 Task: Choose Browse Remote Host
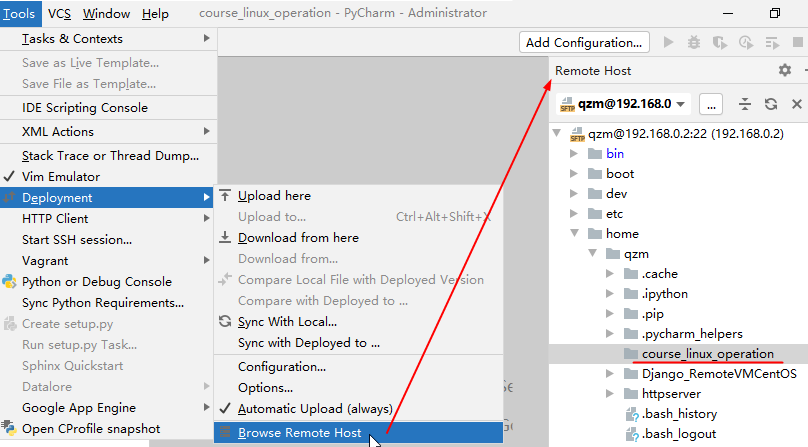358,433
